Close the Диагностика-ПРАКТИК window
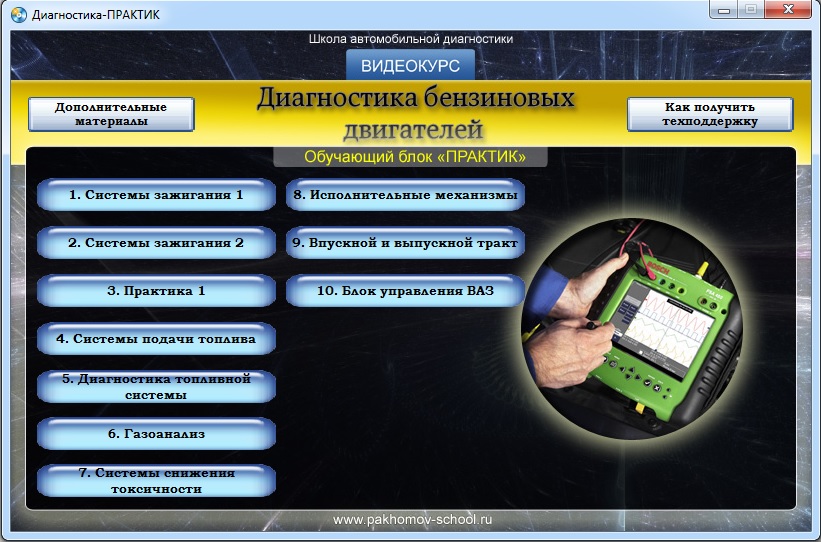Viewport: 821px width, 542px height. (x=789, y=9)
